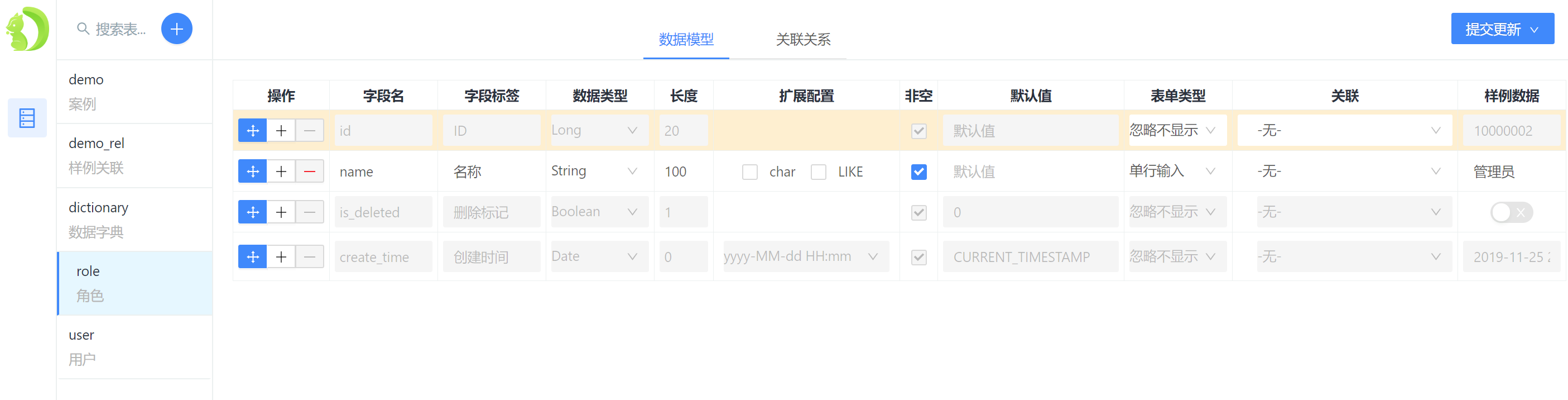Click the search magnifier icon
This screenshot has width=1568, height=400.
click(83, 28)
